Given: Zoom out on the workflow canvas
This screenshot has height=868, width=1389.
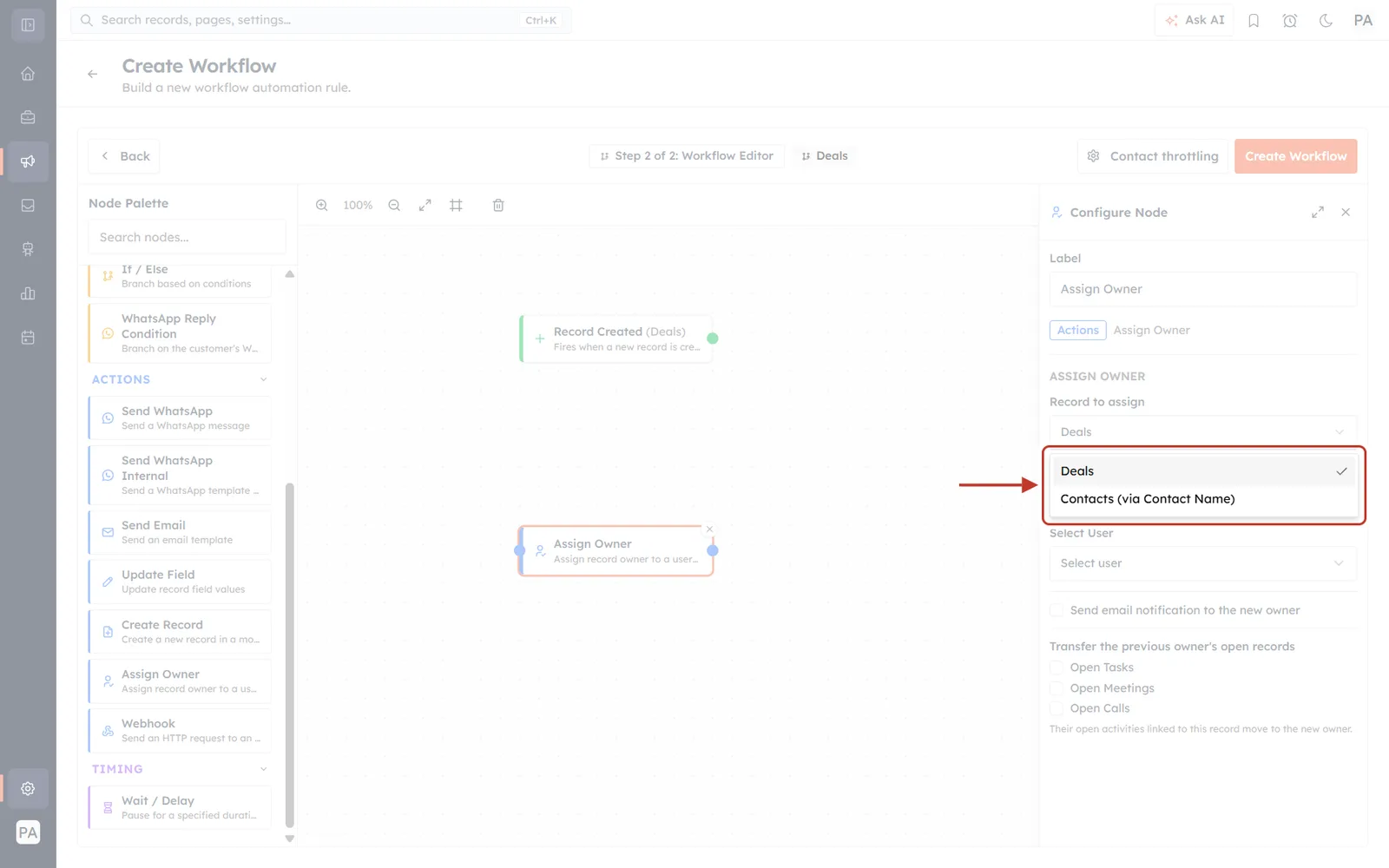Looking at the screenshot, I should pyautogui.click(x=394, y=206).
